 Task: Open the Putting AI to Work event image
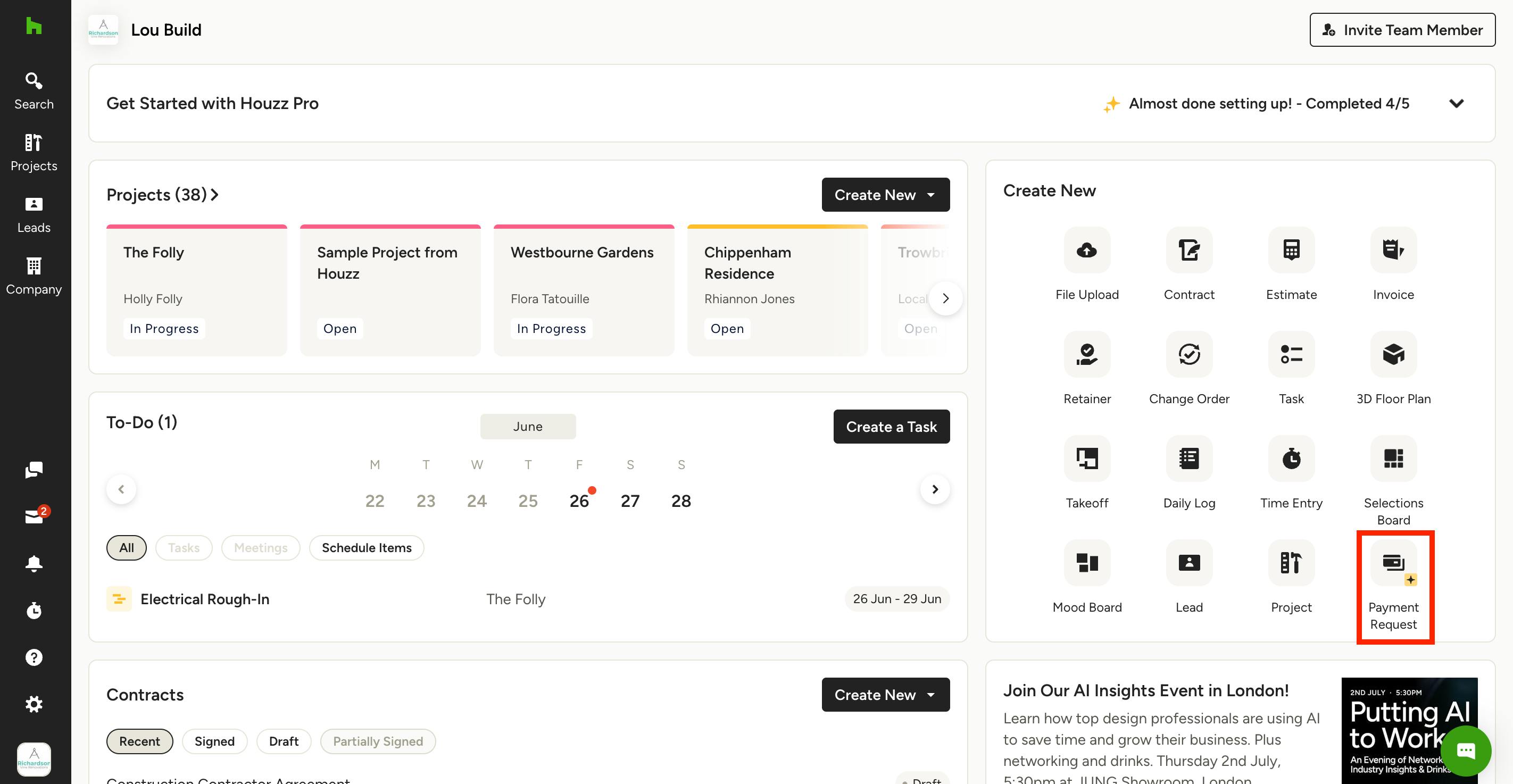[1409, 731]
